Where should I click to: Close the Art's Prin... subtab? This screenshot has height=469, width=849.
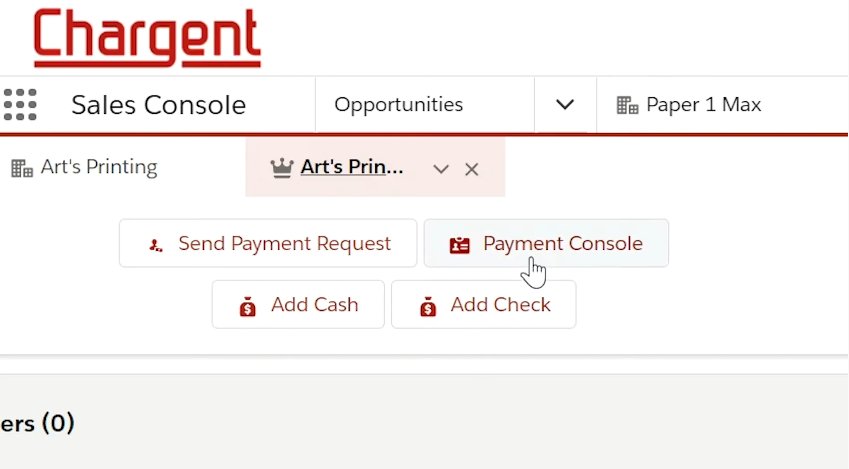472,170
